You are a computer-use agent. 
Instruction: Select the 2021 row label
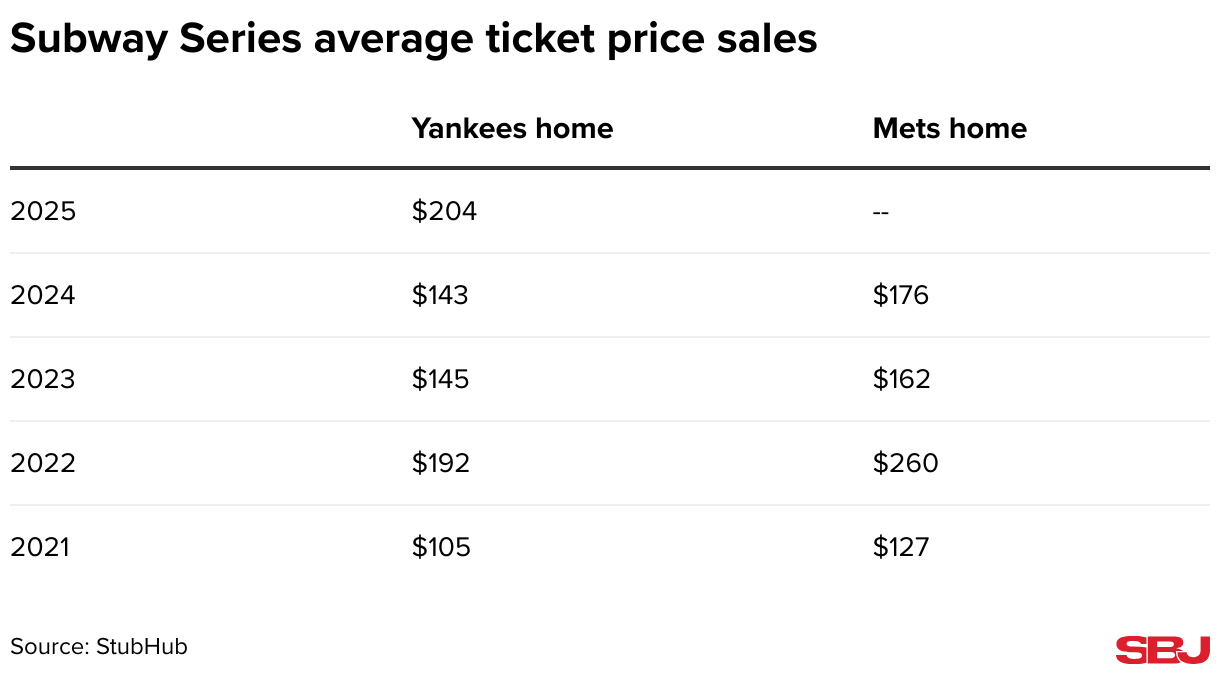40,548
